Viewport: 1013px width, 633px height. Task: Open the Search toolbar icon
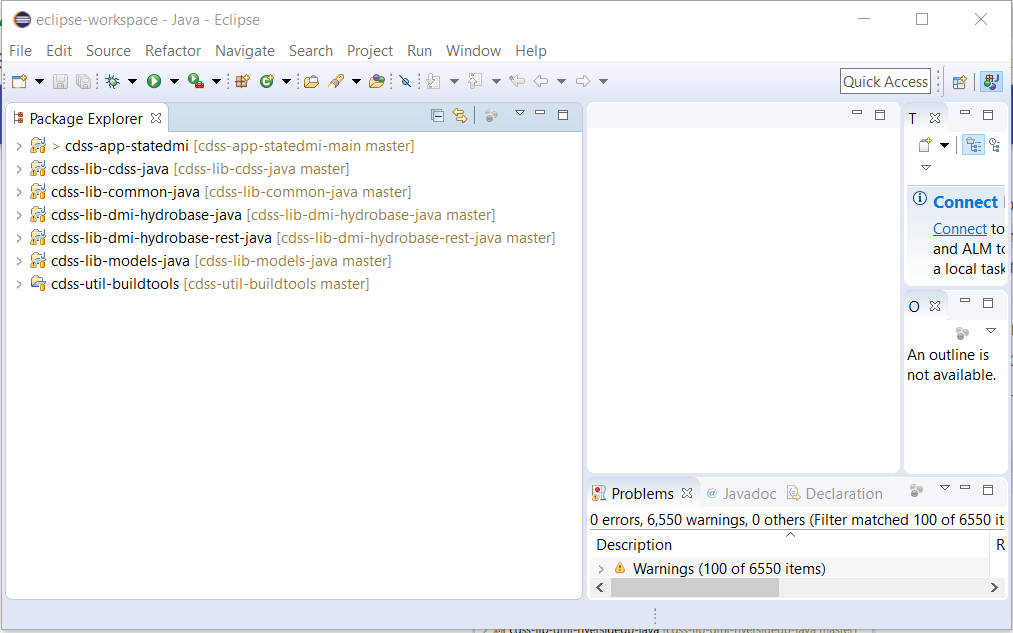tap(338, 81)
